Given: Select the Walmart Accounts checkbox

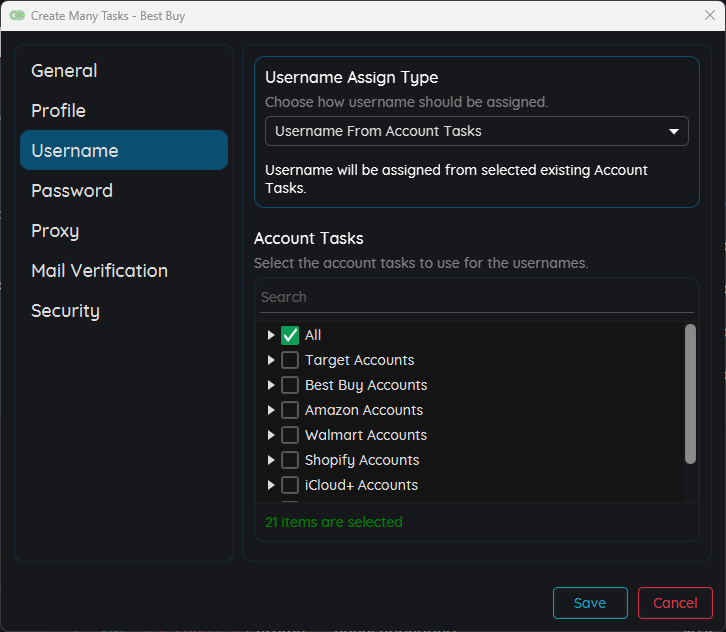Looking at the screenshot, I should point(290,435).
